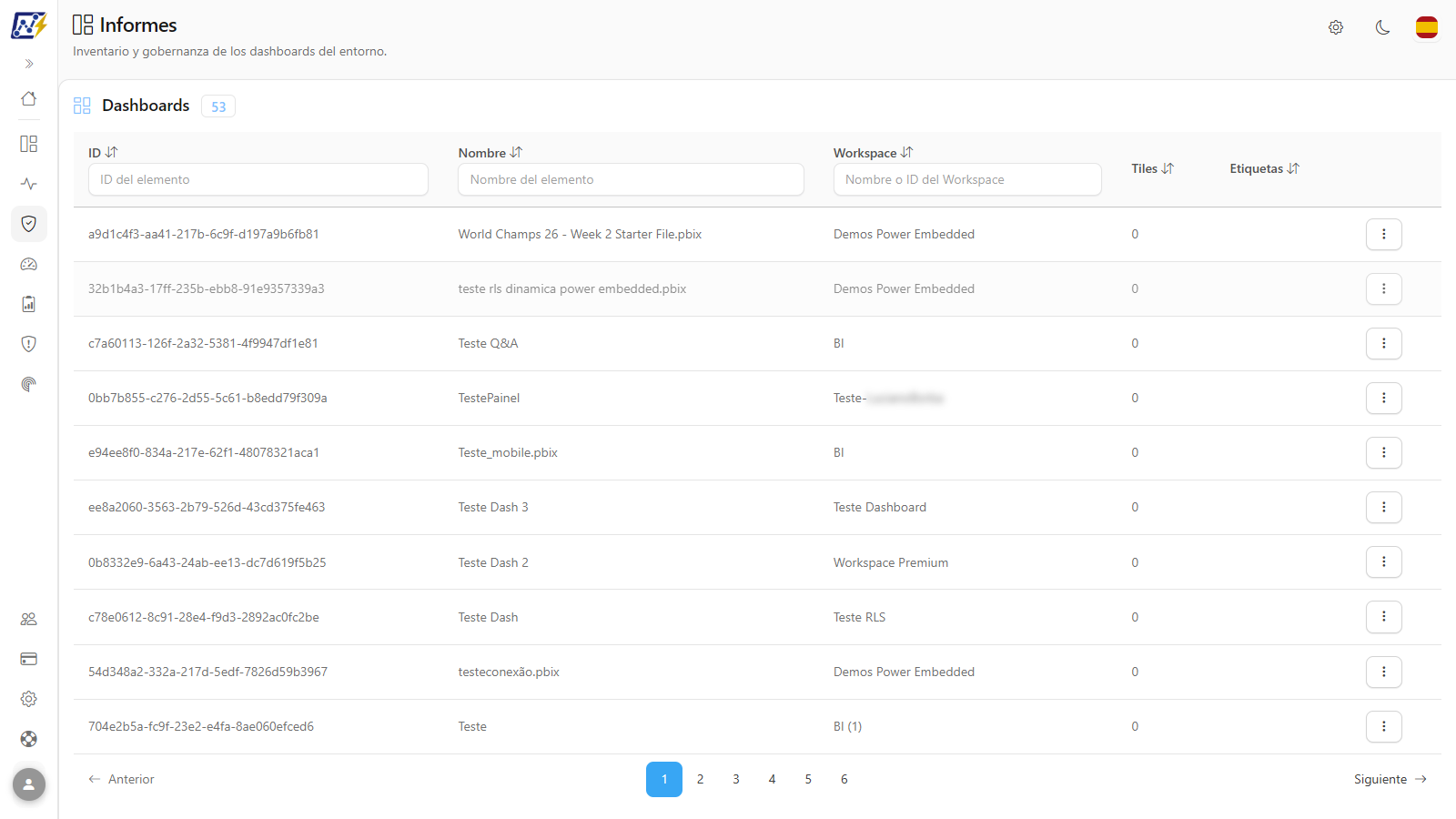
Task: Select the Workspace Premium cell
Action: click(891, 562)
